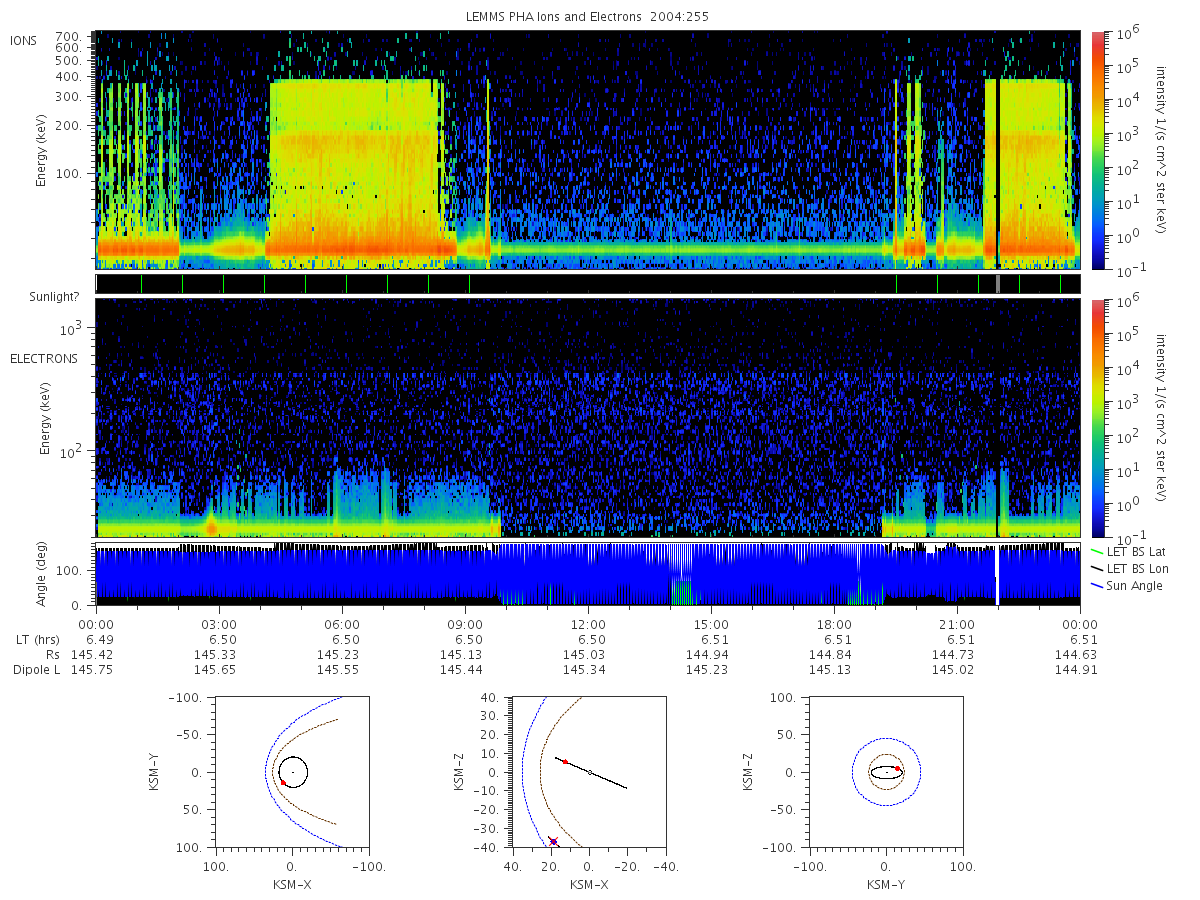Click the plot title "LEMMS PHA Ions and Electrons 2004:255"
Image resolution: width=1200 pixels, height=900 pixels.
coord(588,17)
